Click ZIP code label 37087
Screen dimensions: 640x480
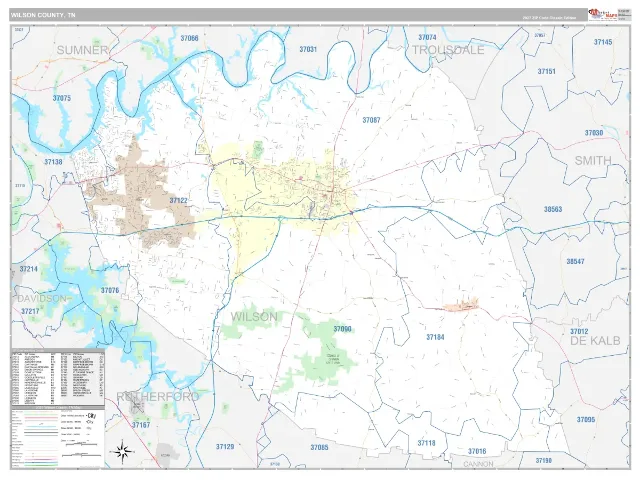[x=371, y=120]
